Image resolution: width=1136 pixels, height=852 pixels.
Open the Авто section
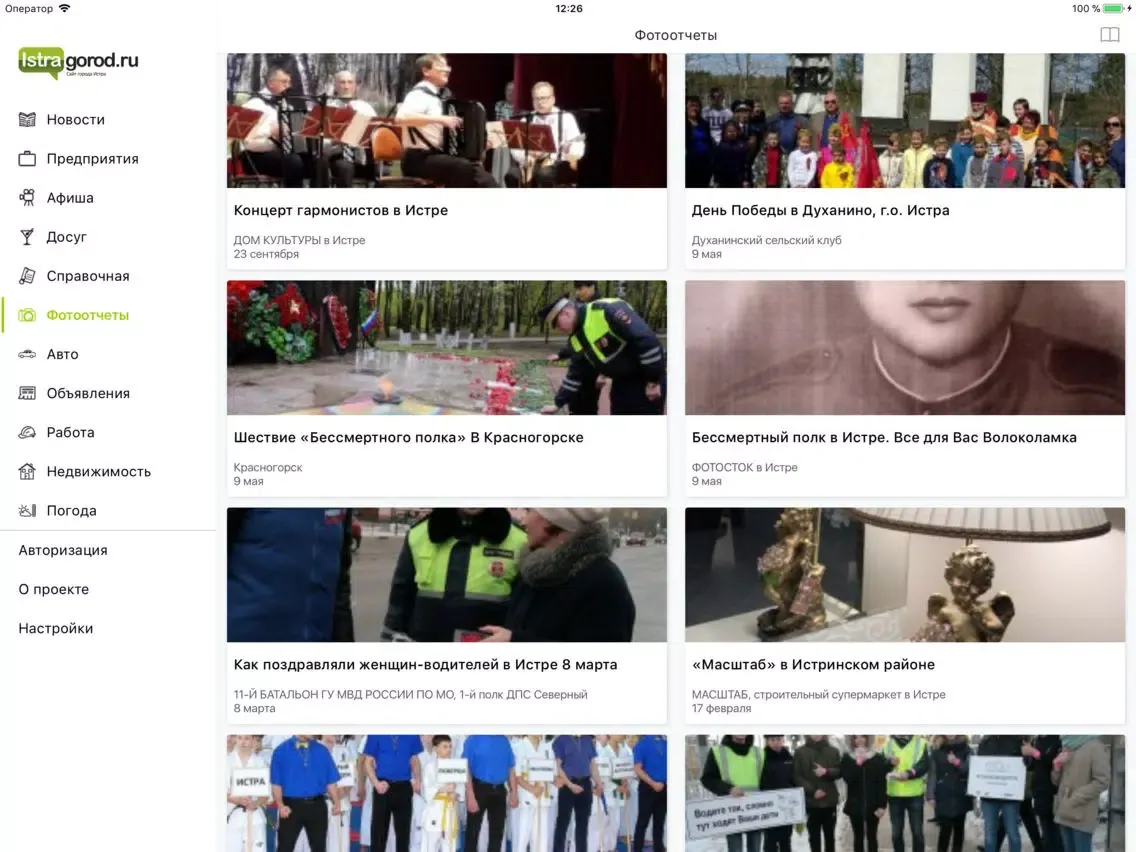point(62,354)
